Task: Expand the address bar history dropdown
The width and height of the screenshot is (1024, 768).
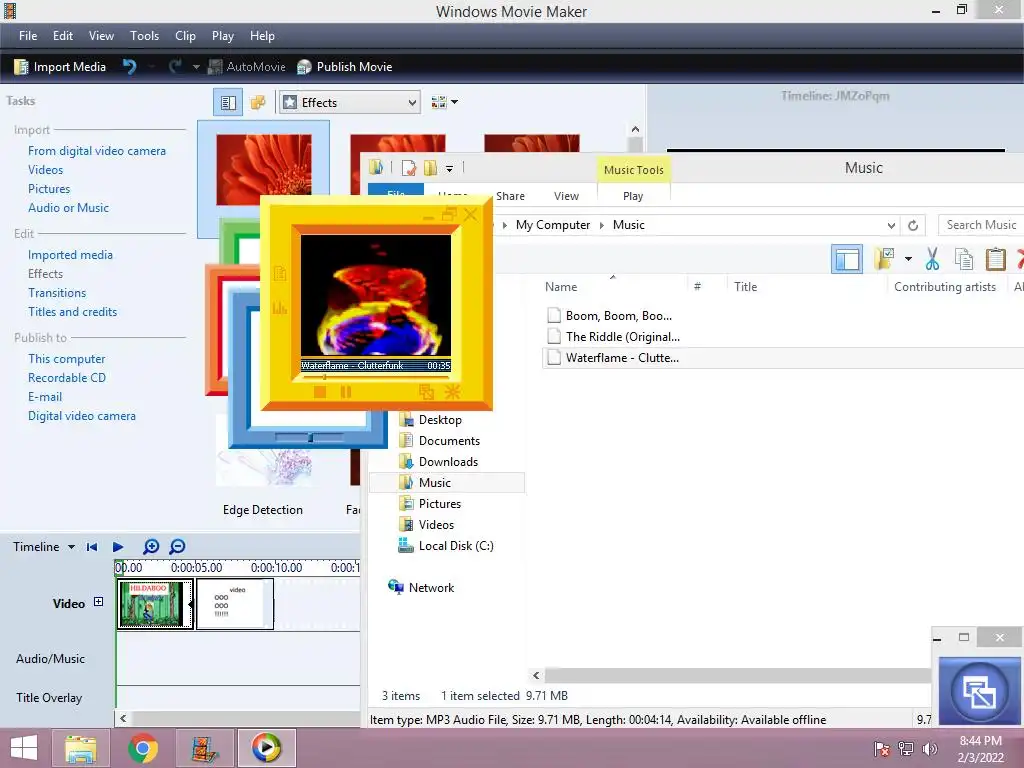Action: [x=891, y=225]
